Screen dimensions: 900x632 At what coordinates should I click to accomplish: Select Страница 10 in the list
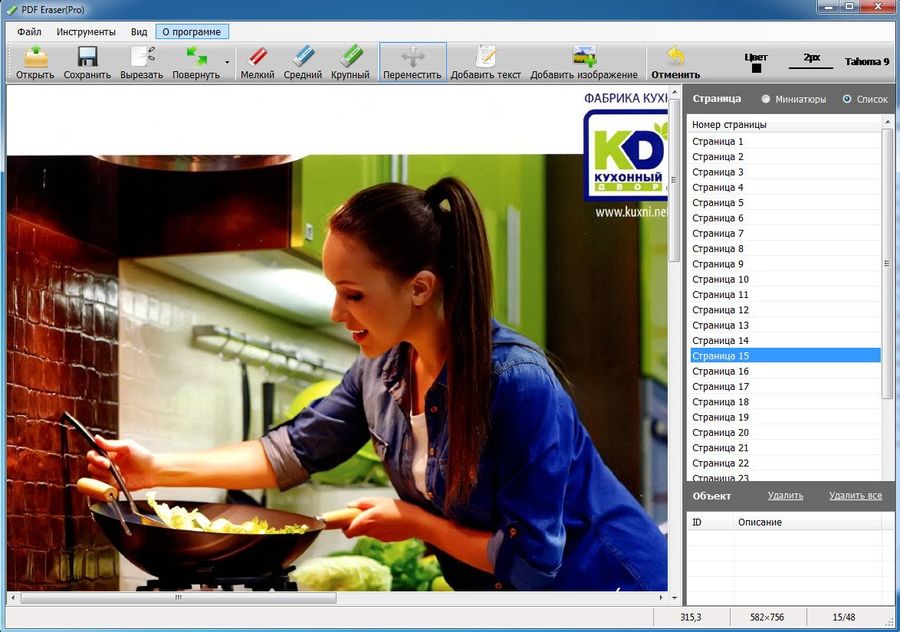(x=784, y=279)
